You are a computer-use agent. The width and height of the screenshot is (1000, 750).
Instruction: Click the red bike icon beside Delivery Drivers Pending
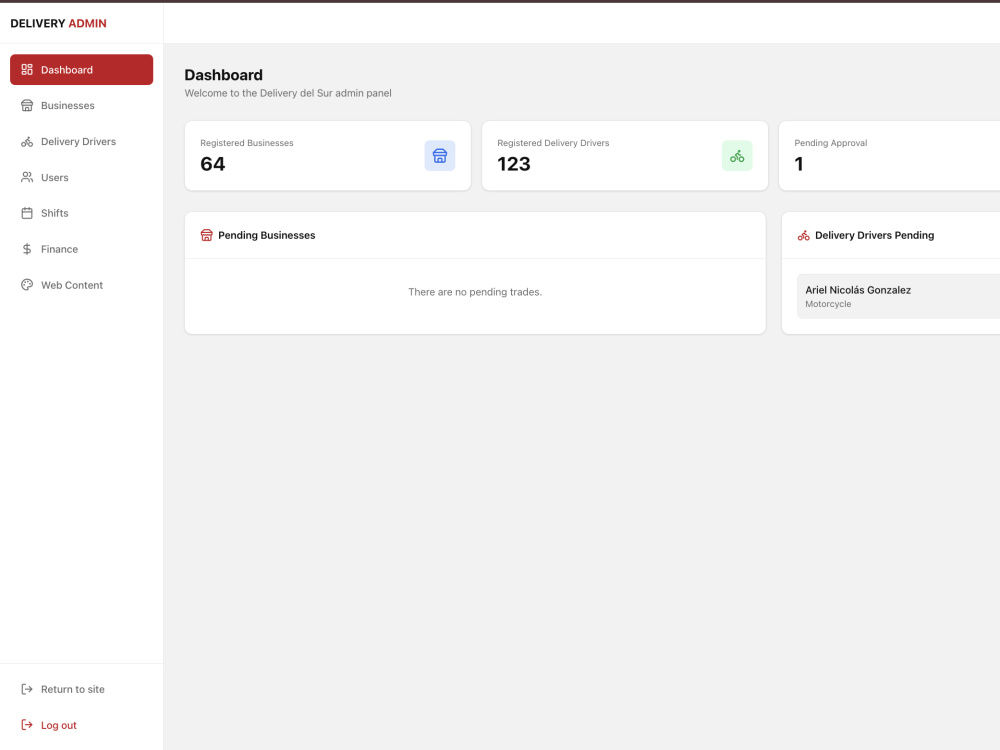click(x=804, y=235)
